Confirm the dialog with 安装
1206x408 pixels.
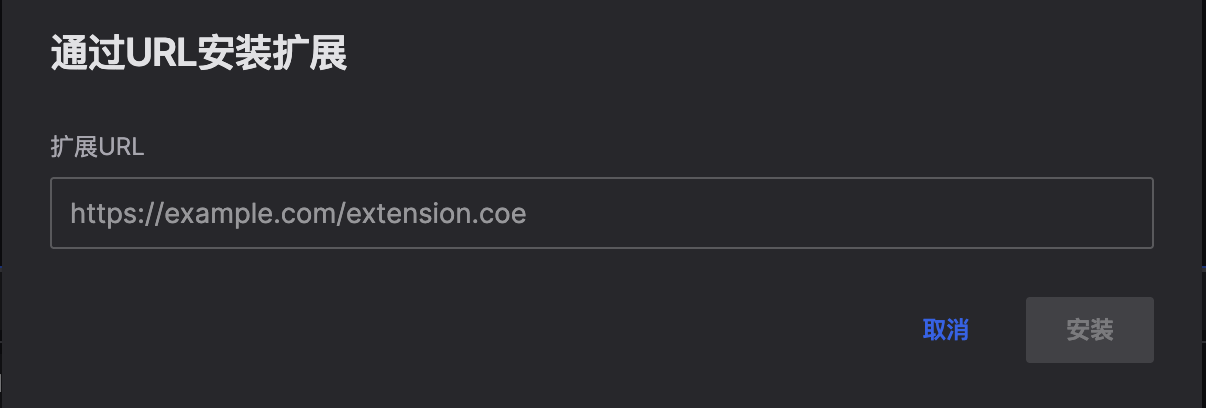tap(1089, 330)
